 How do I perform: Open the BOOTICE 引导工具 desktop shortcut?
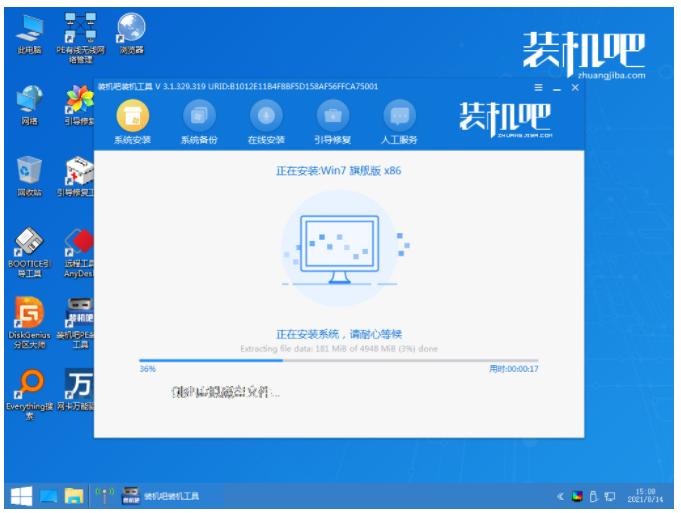[x=29, y=252]
